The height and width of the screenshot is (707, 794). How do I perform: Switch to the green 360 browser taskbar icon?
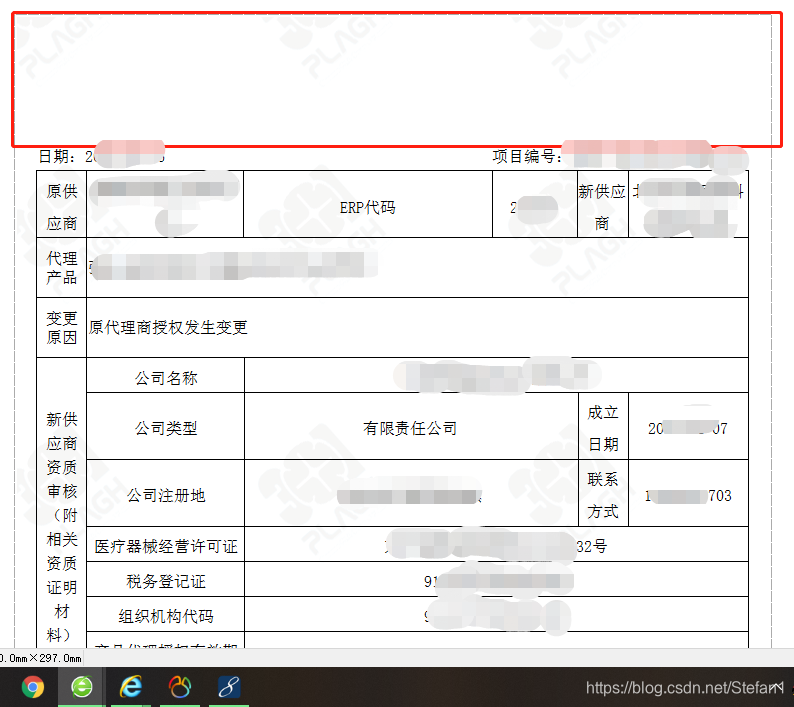82,687
